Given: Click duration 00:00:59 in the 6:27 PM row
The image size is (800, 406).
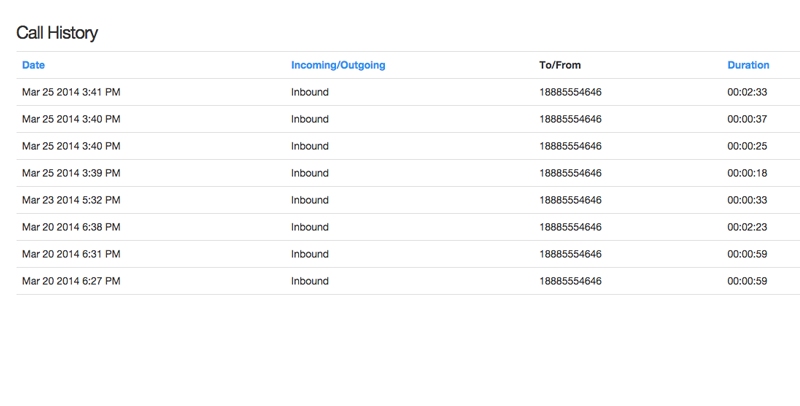Looking at the screenshot, I should click(x=747, y=282).
